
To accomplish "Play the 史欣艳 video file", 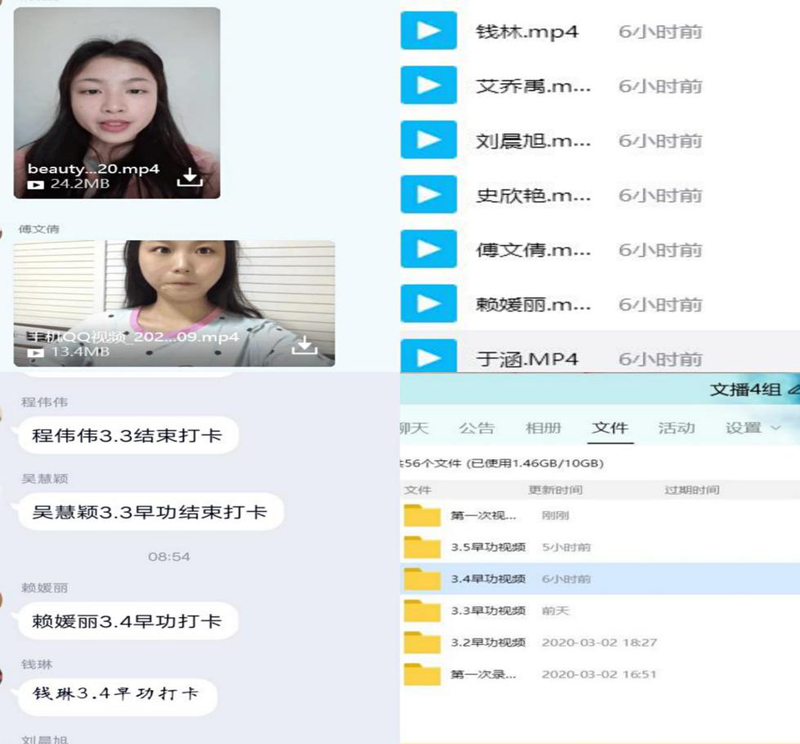I will tap(429, 194).
